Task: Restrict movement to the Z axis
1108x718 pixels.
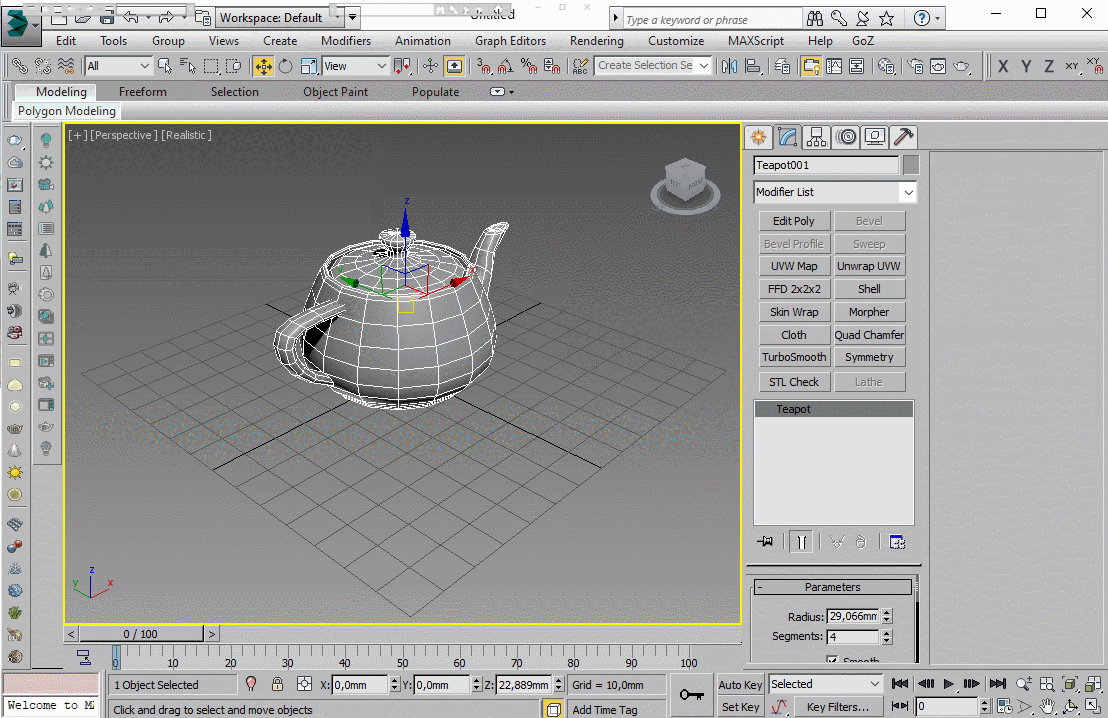Action: 1049,66
